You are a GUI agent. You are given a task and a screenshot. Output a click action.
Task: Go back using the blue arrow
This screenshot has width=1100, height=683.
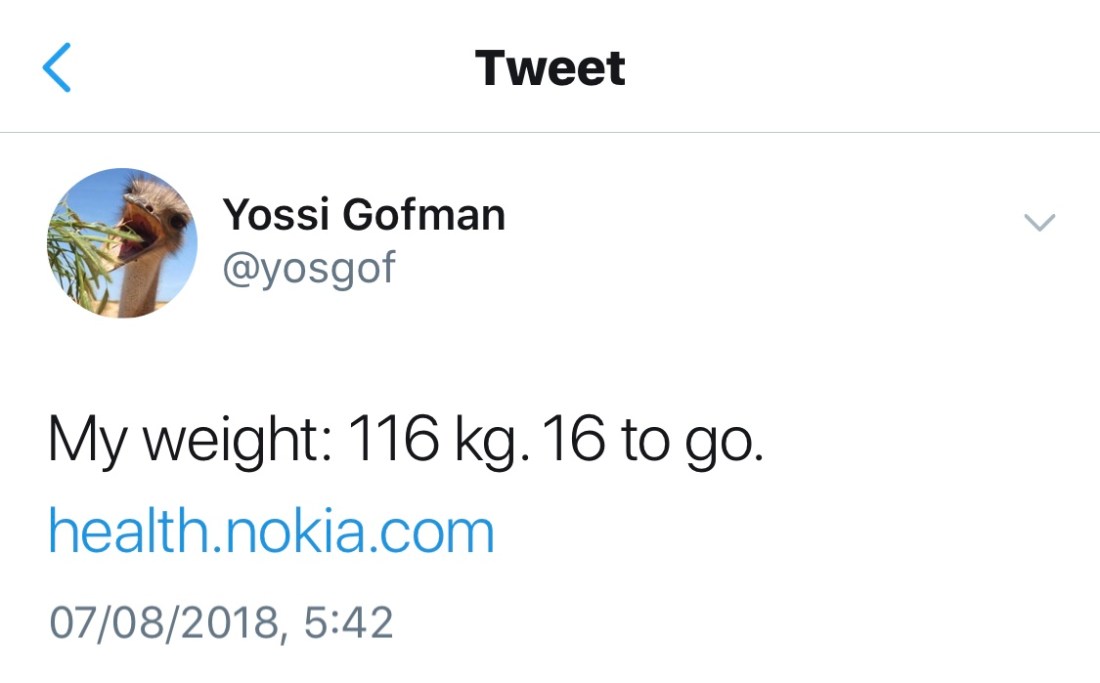click(x=57, y=69)
